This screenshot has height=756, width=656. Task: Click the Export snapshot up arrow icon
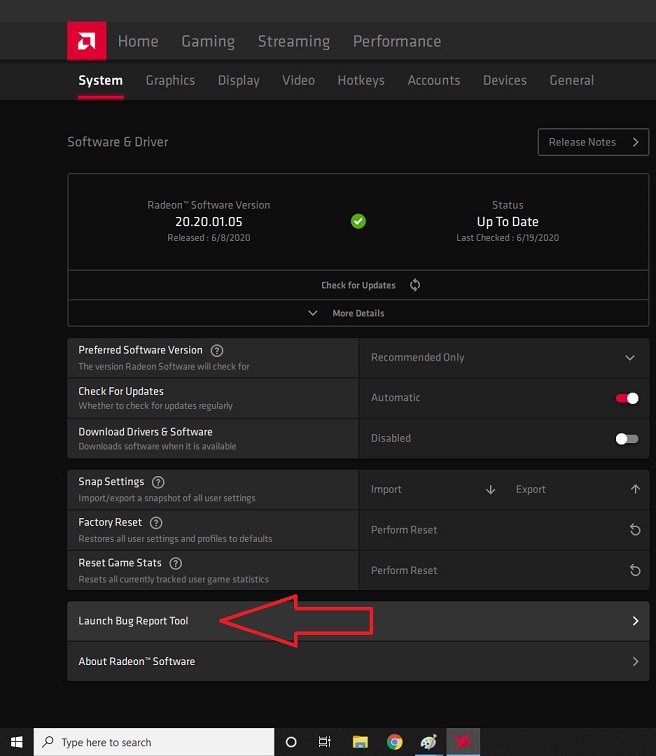coord(635,490)
